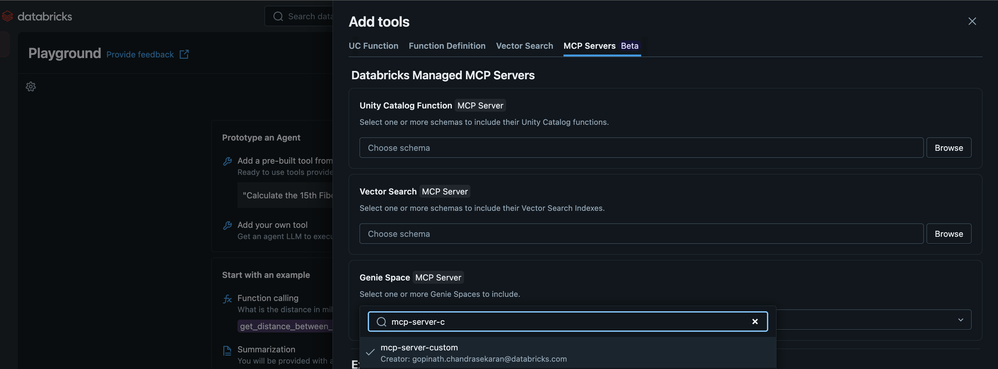
Task: Click the wrench icon next to Add a pre-built tool
Action: point(227,162)
